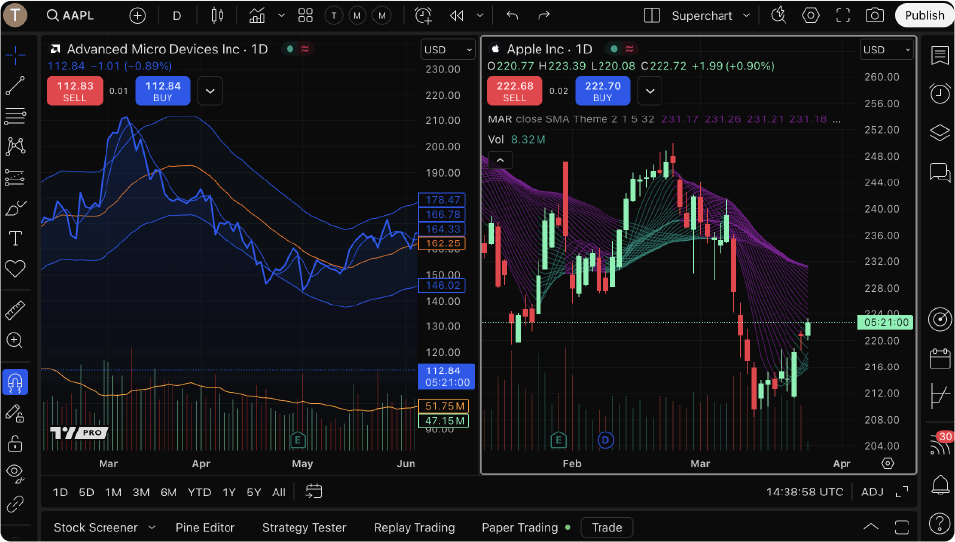The image size is (955, 542).
Task: Open the USD currency dropdown on AMD chart
Action: 447,50
